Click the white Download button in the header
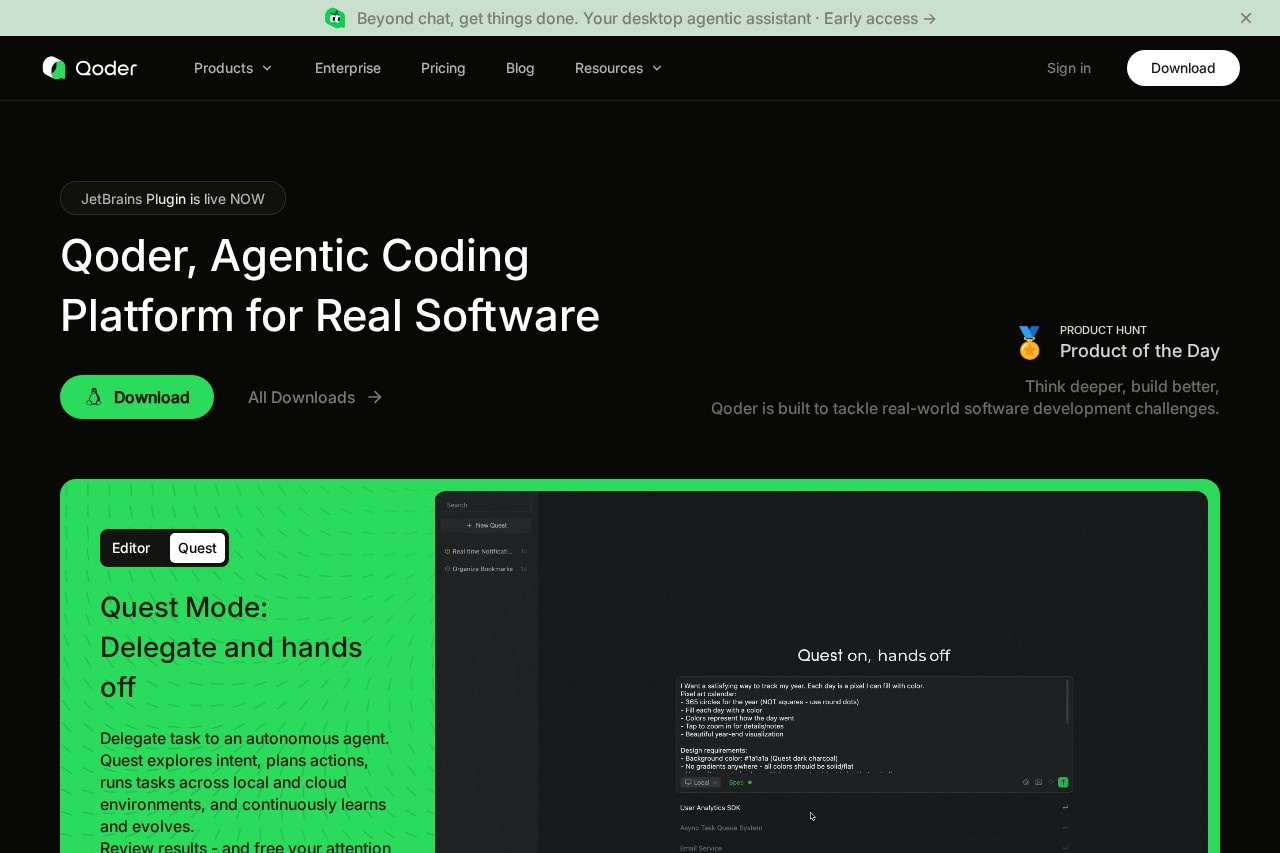1280x853 pixels. [x=1183, y=68]
